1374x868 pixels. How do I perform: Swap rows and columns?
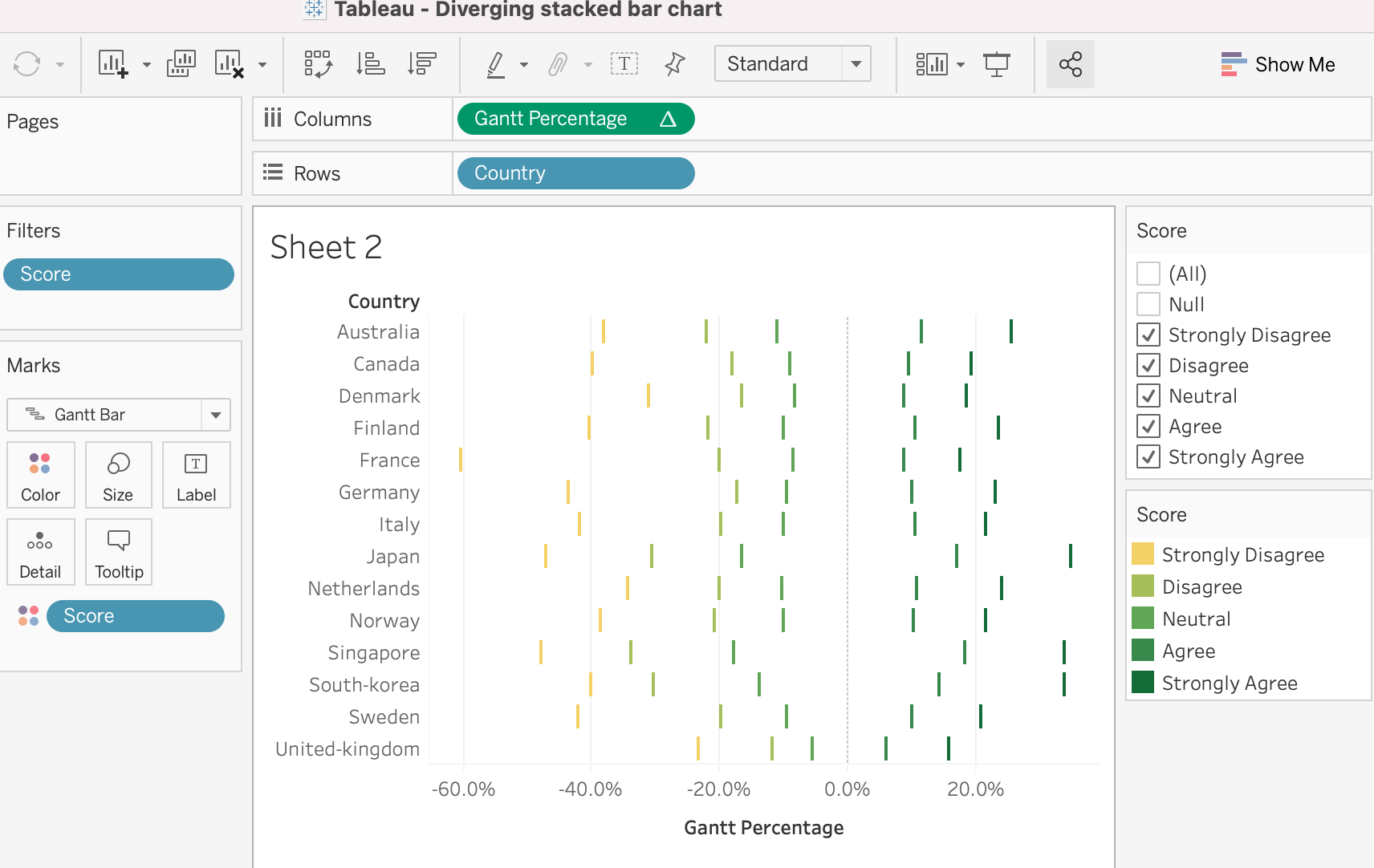tap(319, 64)
